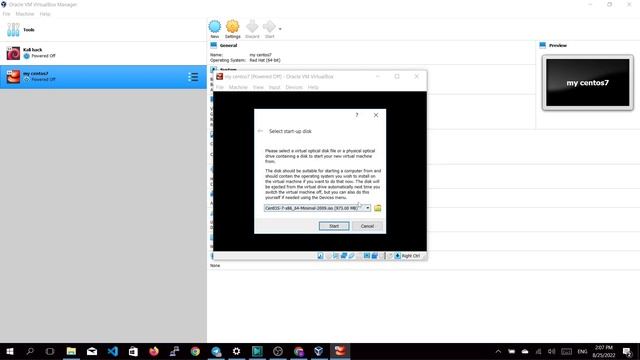
Task: Click the Start button in the dialog
Action: [334, 226]
